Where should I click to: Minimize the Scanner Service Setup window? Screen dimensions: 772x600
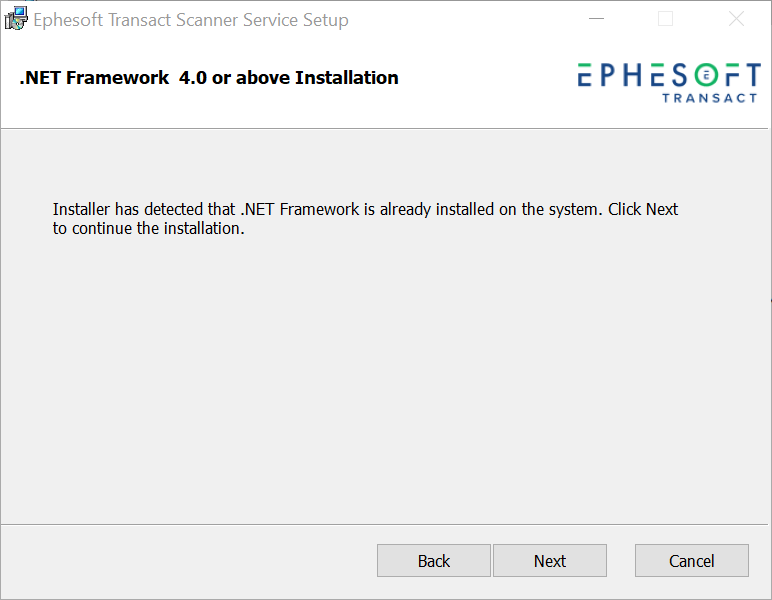[596, 19]
